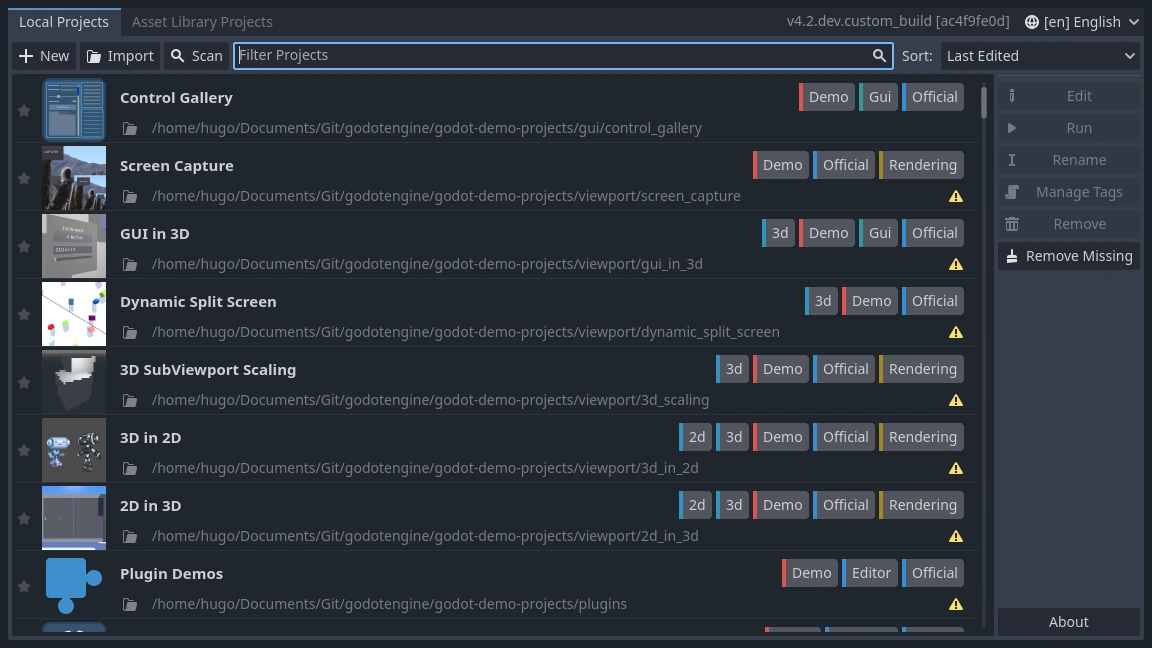
Task: Favorite the Control Gallery project with its star
Action: (x=24, y=110)
